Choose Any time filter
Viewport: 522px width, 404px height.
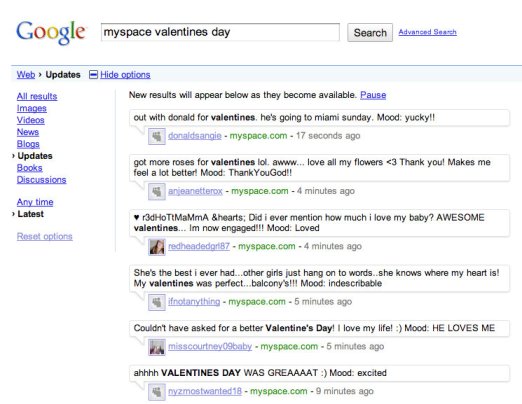(35, 202)
